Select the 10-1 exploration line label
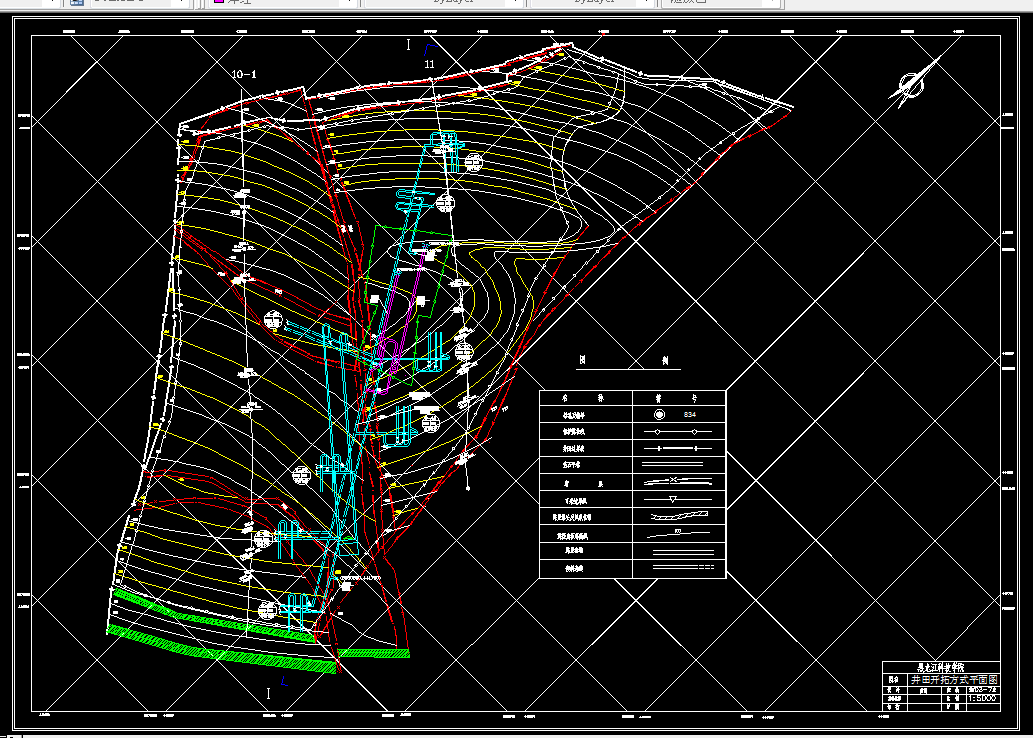This screenshot has width=1033, height=738. tap(244, 74)
